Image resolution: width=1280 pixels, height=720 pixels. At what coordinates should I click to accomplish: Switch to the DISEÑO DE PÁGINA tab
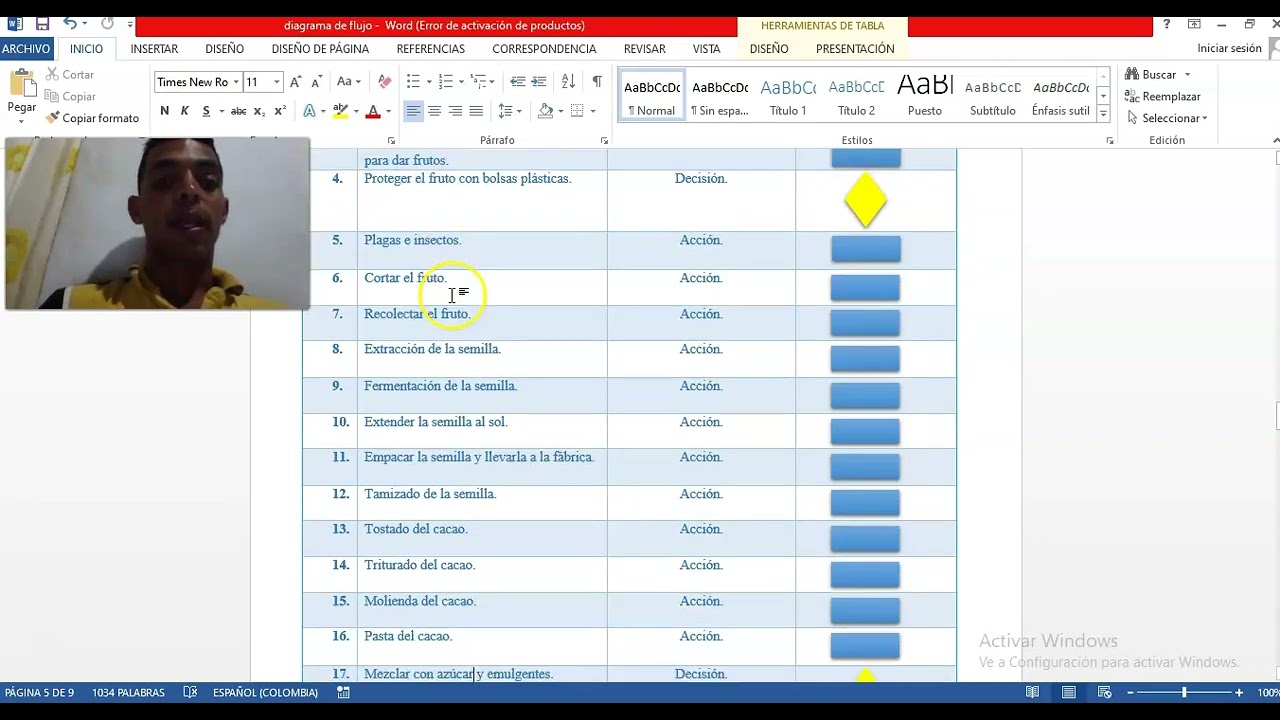pyautogui.click(x=320, y=49)
